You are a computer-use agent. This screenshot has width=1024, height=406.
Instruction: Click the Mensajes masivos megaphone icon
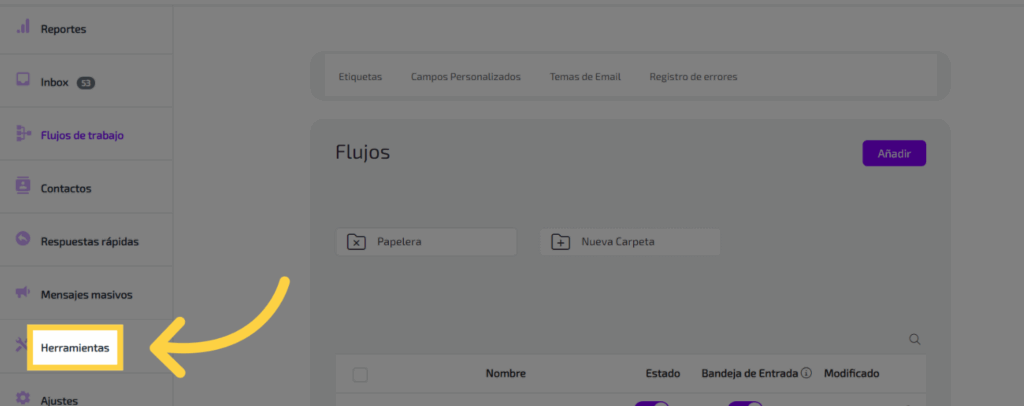(23, 293)
